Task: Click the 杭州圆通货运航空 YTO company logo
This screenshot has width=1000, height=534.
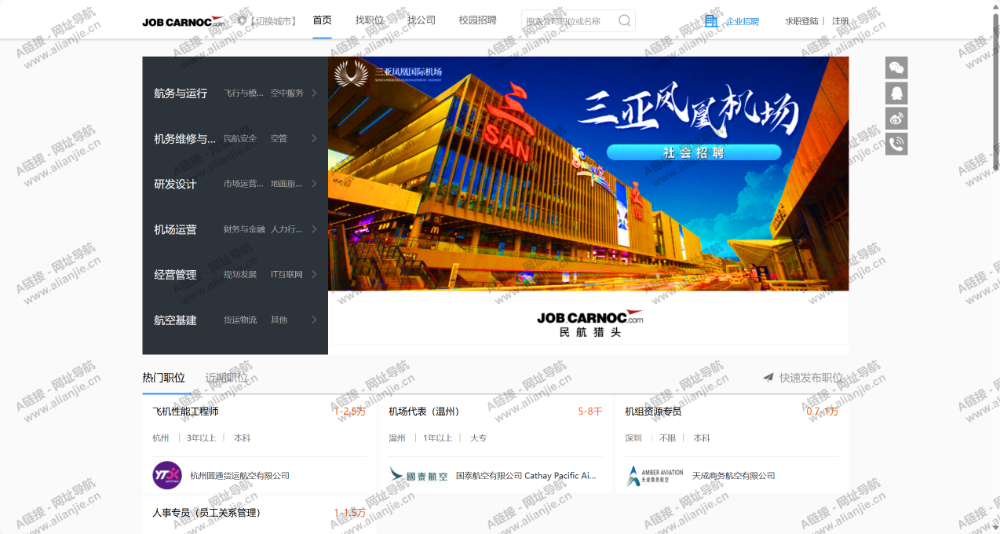Action: point(167,475)
